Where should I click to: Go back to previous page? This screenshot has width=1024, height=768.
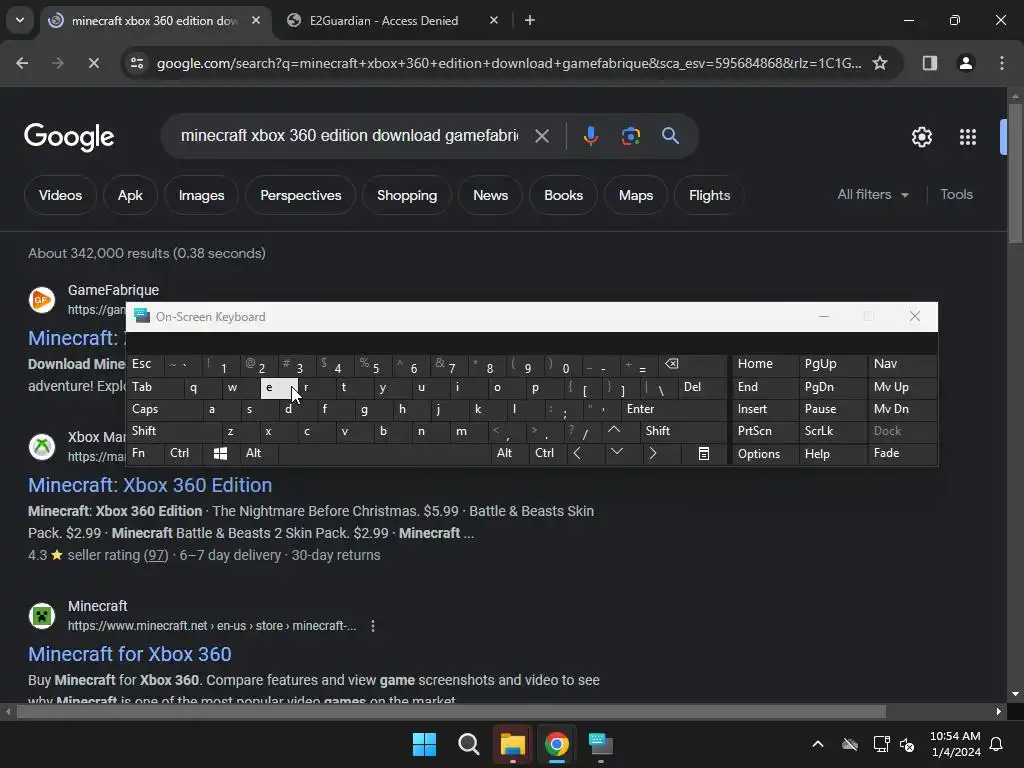tap(22, 63)
